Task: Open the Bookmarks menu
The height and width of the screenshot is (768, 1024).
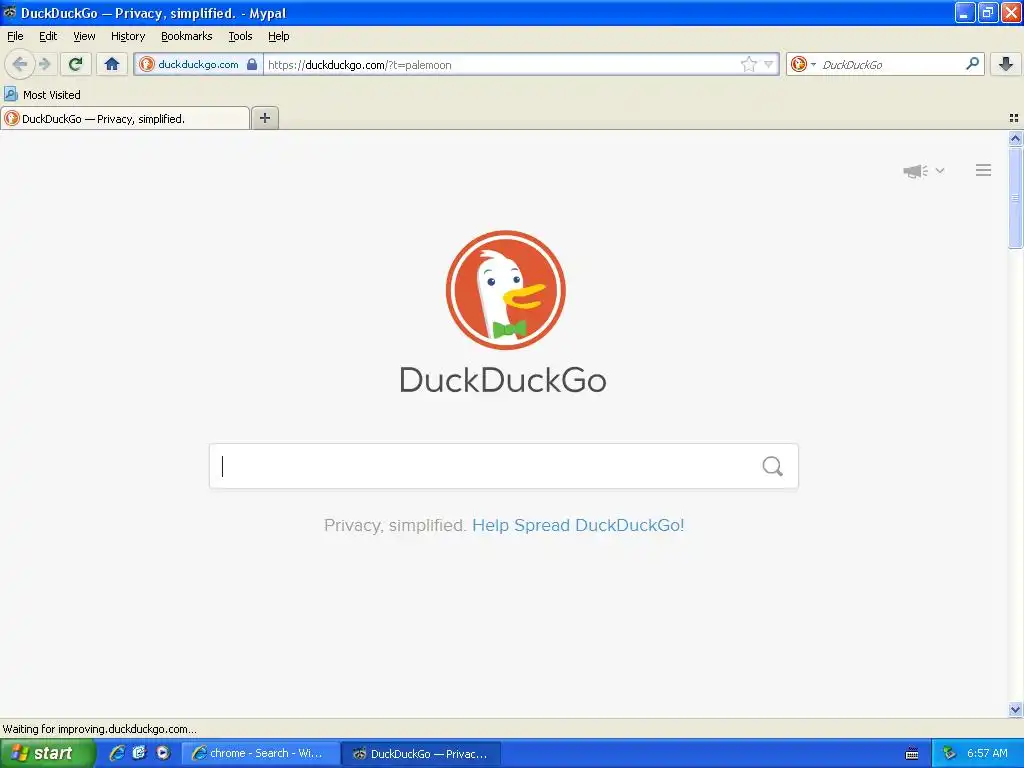Action: pos(187,37)
